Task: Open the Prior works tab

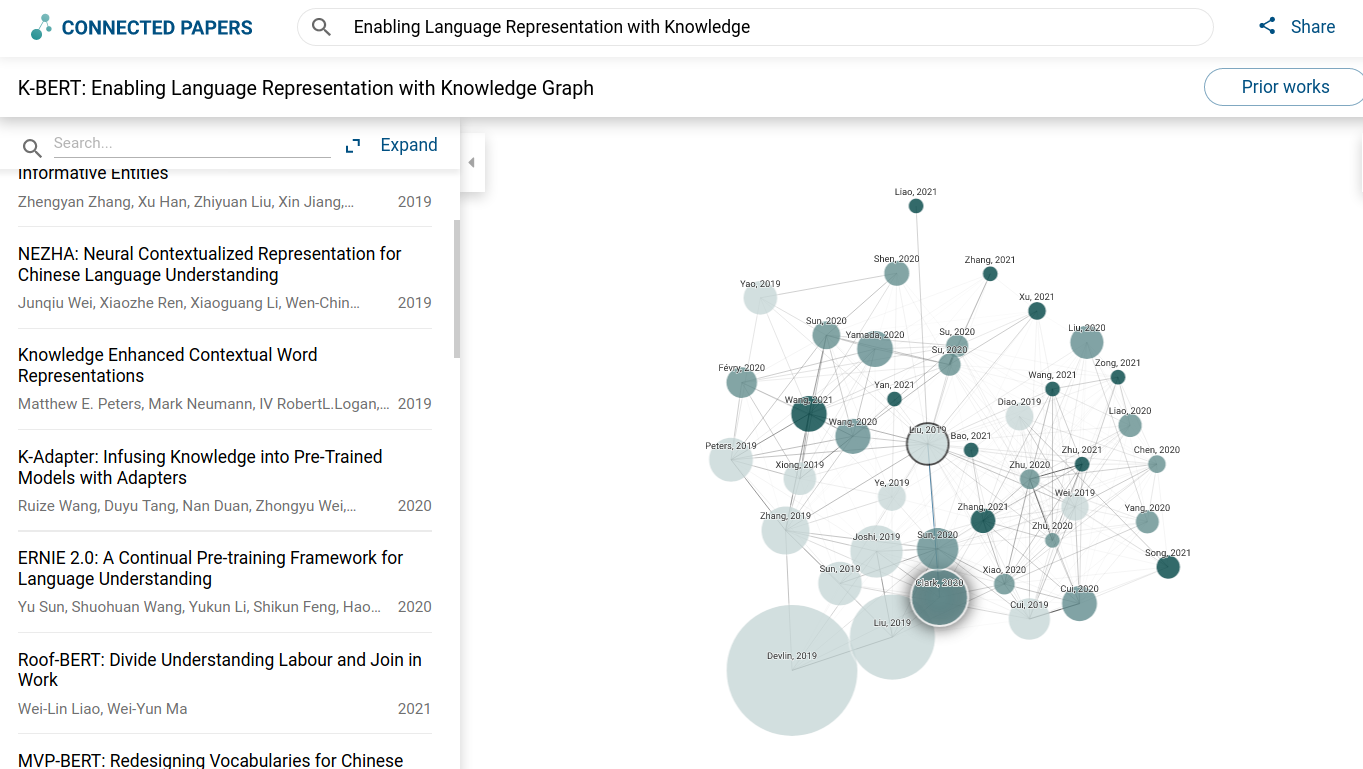Action: click(1284, 87)
